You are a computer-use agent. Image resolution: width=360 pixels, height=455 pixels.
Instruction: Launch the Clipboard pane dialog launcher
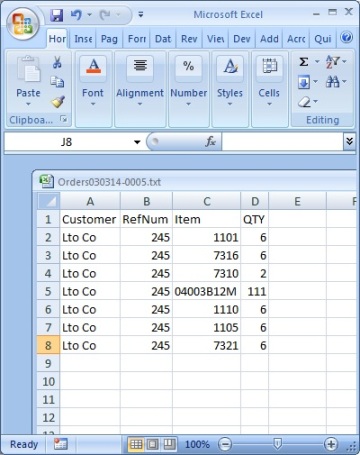pyautogui.click(x=64, y=119)
